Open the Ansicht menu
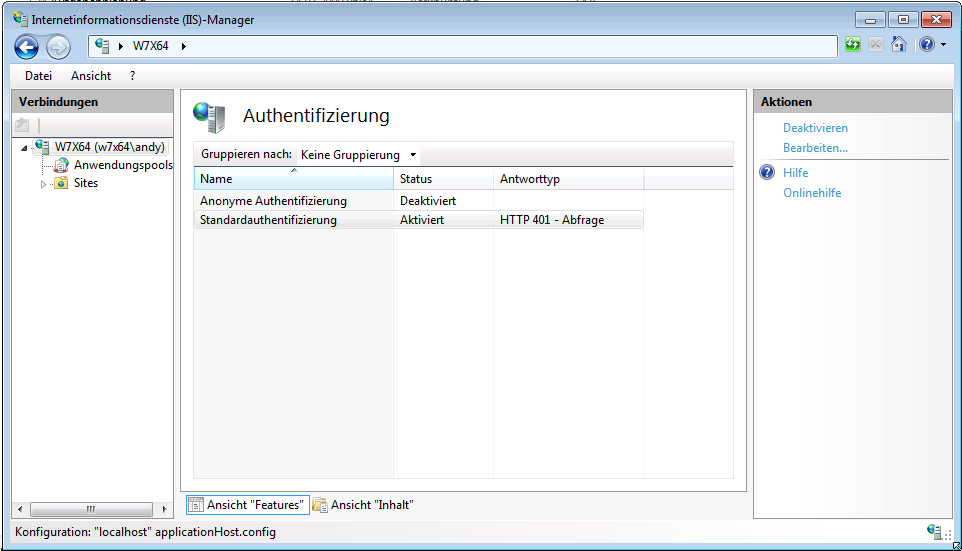962x551 pixels. pos(91,76)
